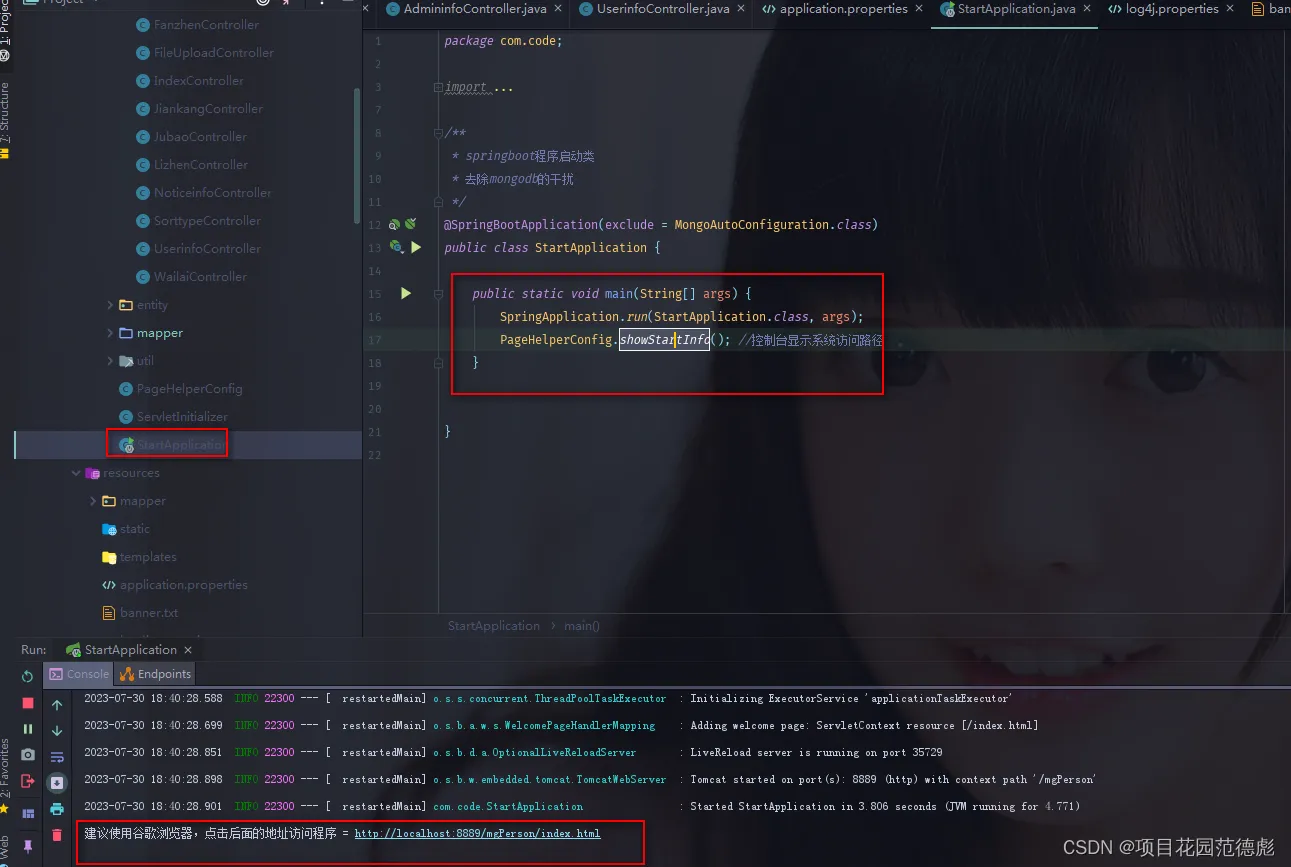Image resolution: width=1291 pixels, height=867 pixels.
Task: Run main method from line 15 gutter
Action: pyautogui.click(x=406, y=293)
